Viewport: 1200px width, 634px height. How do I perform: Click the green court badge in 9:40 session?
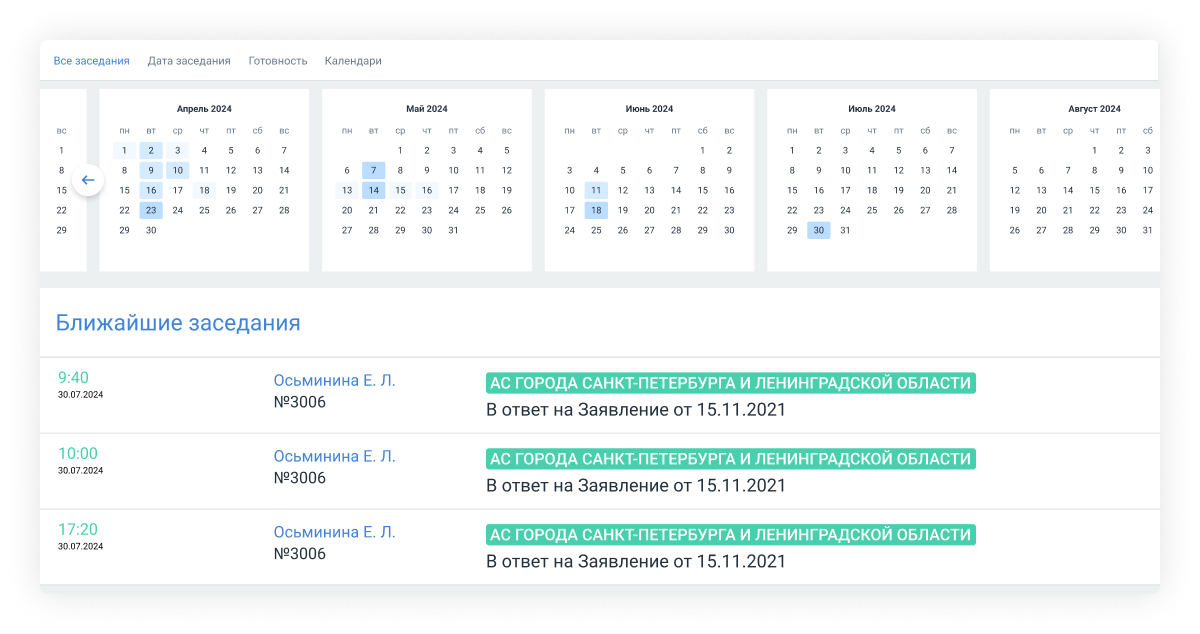[x=730, y=383]
